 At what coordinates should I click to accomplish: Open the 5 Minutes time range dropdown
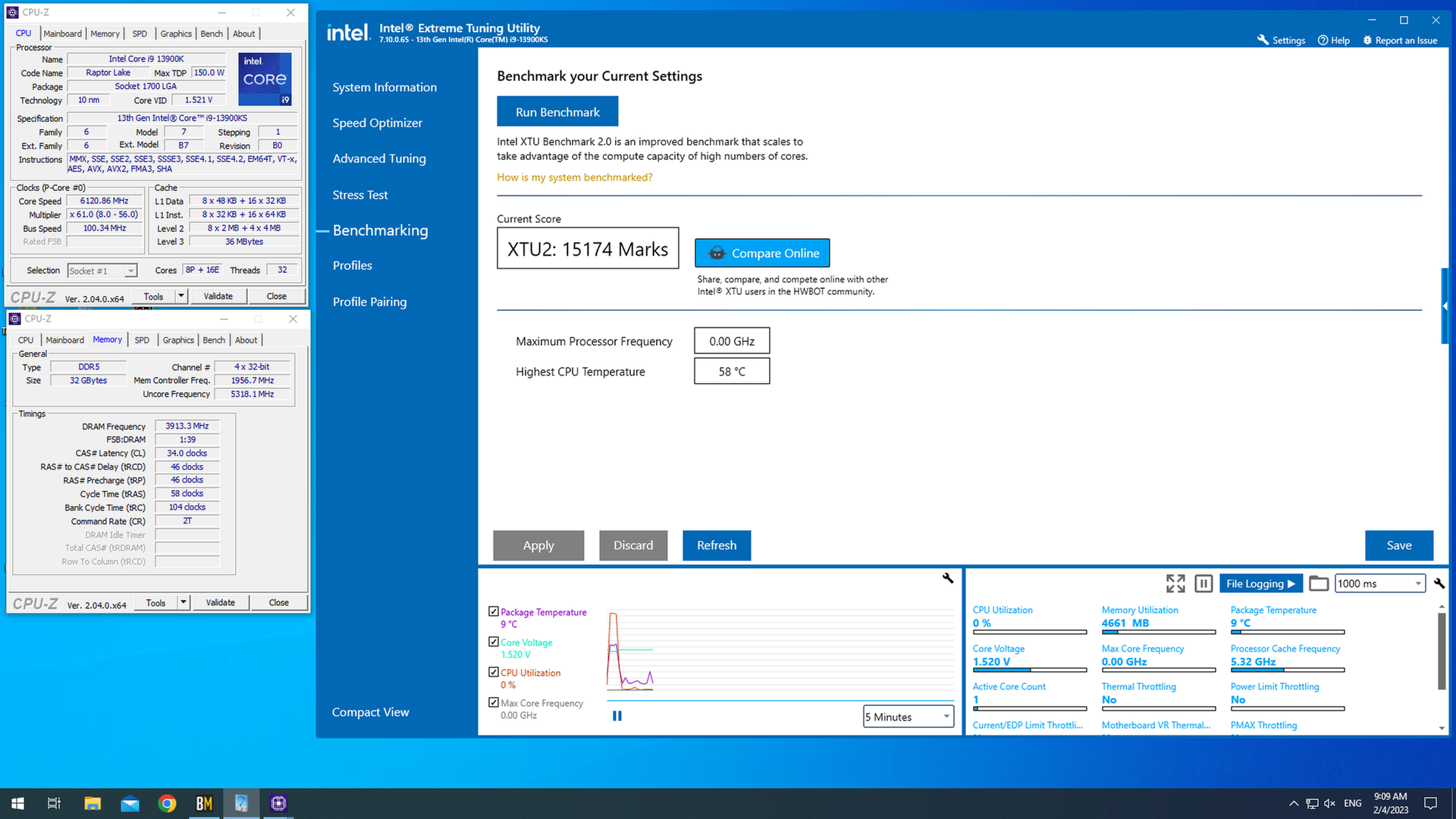tap(908, 717)
